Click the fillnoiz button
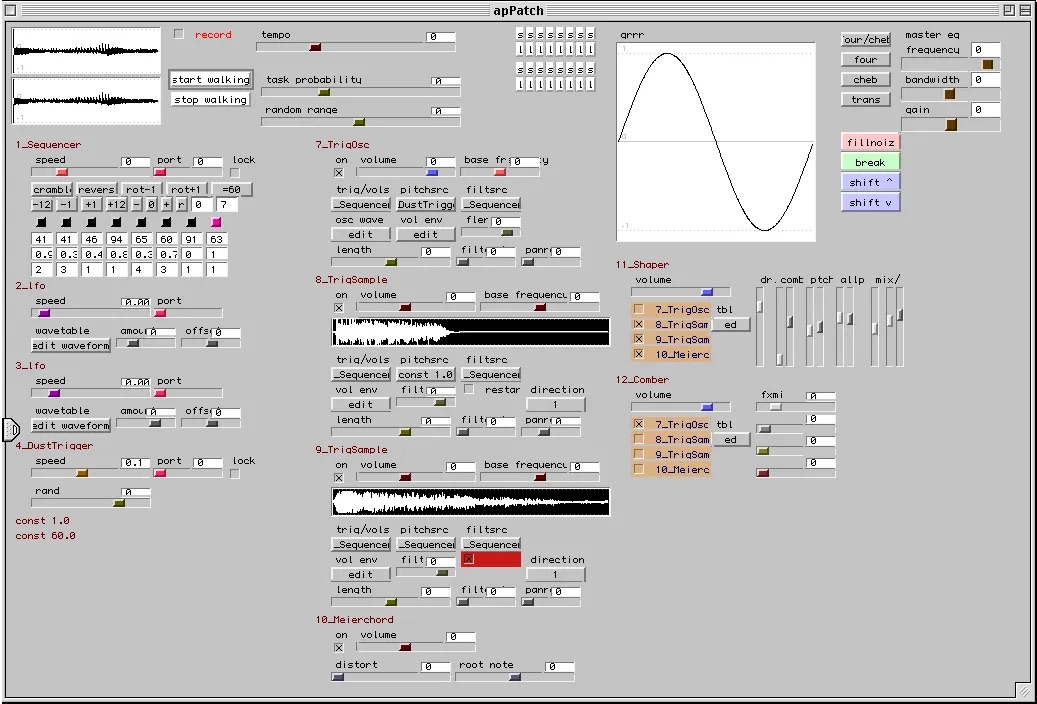Viewport: 1037px width, 704px height. pyautogui.click(x=870, y=142)
